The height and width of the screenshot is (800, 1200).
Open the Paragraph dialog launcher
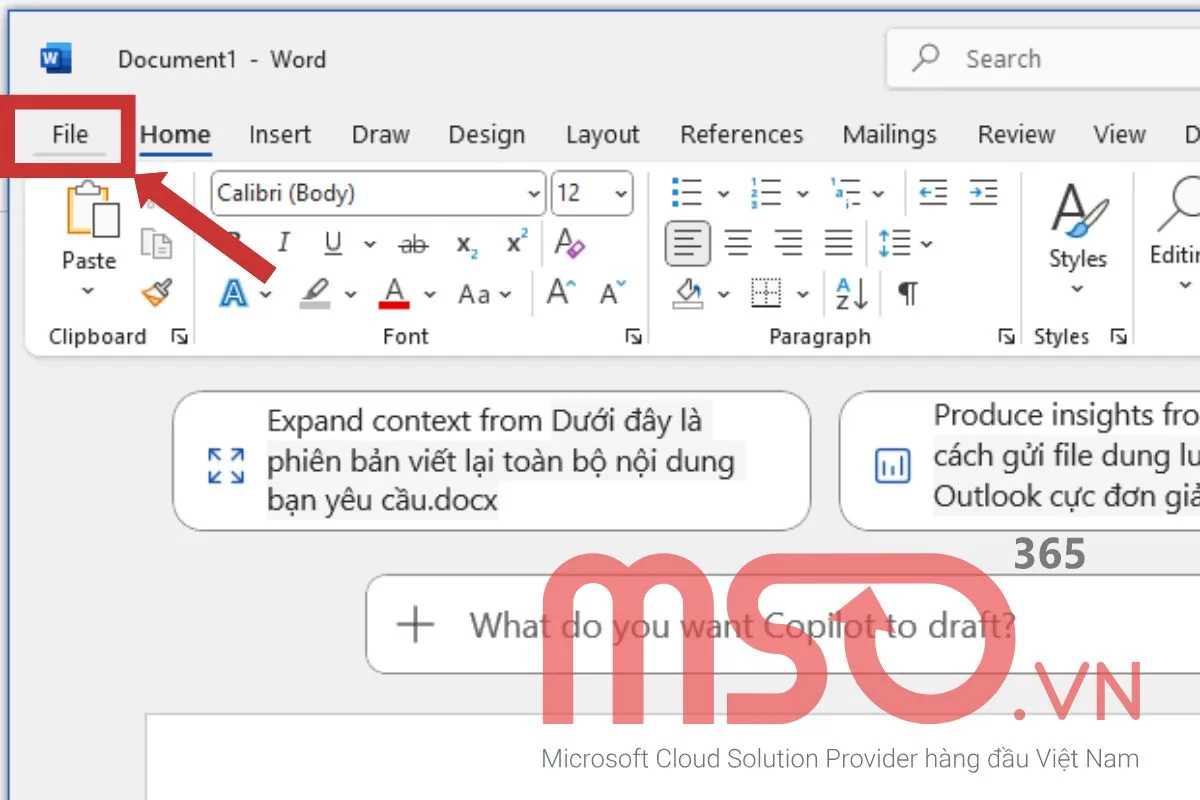1006,337
